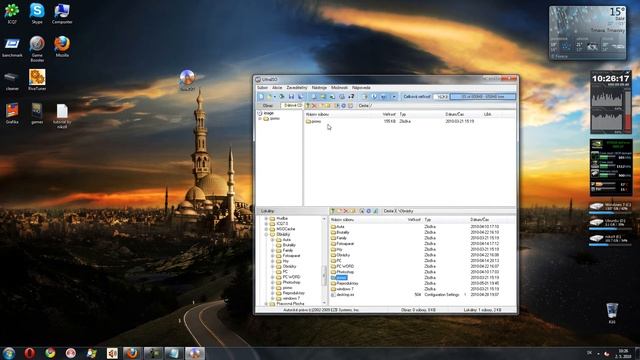Click the up-one-level arrow in the image pane toolbar
The height and width of the screenshot is (360, 640).
308,106
